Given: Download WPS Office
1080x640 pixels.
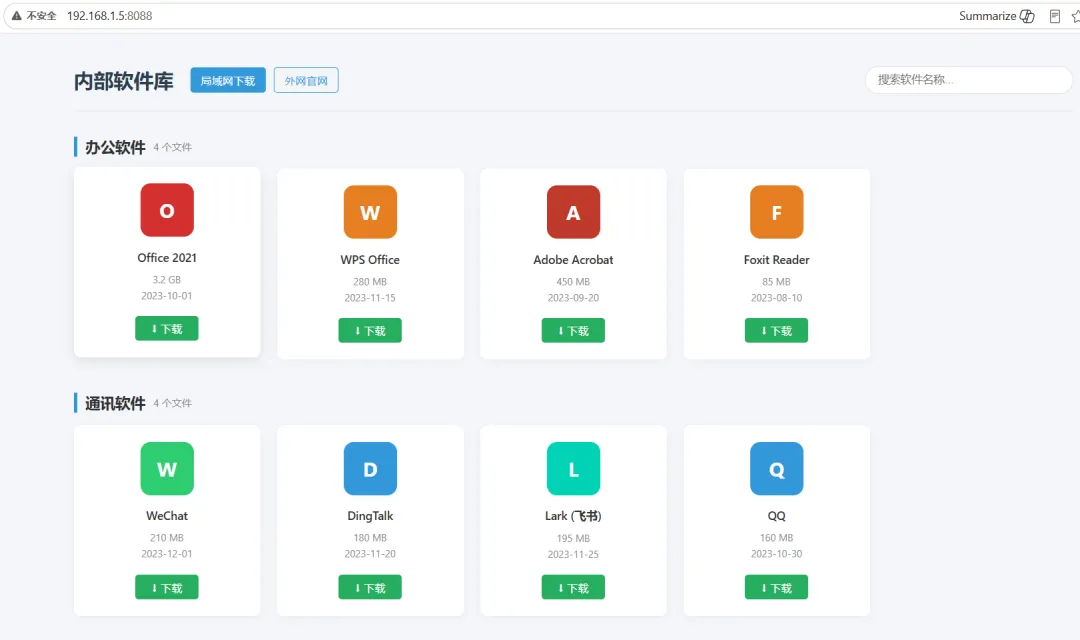Looking at the screenshot, I should [370, 331].
